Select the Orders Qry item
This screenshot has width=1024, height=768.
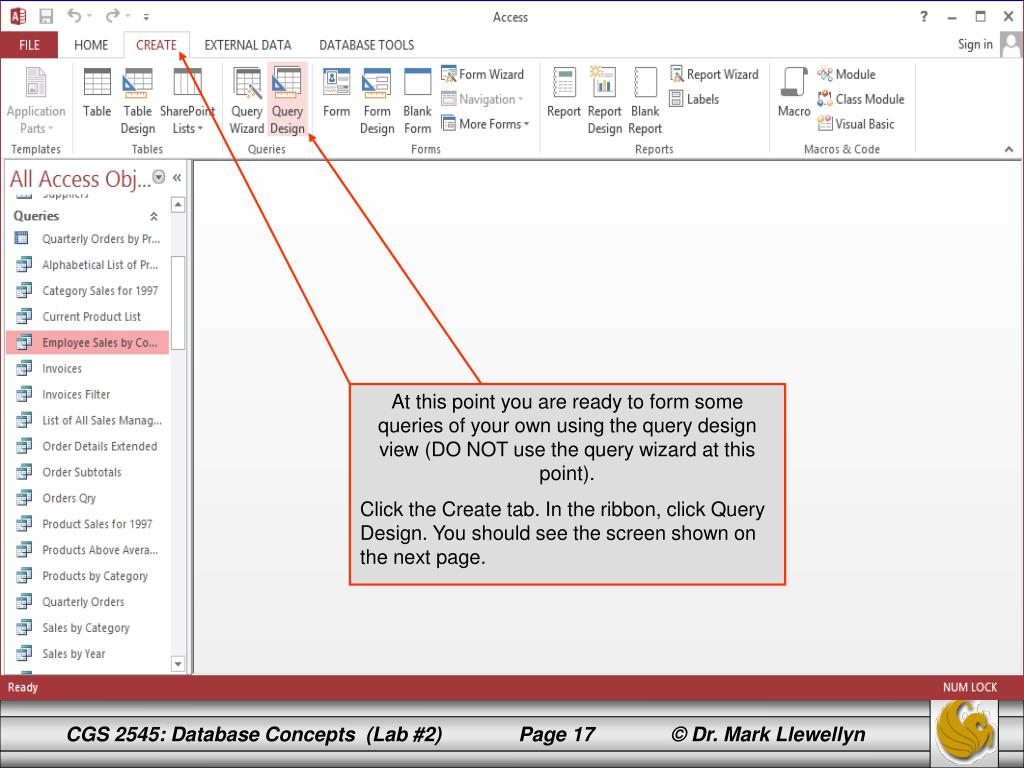coord(88,498)
